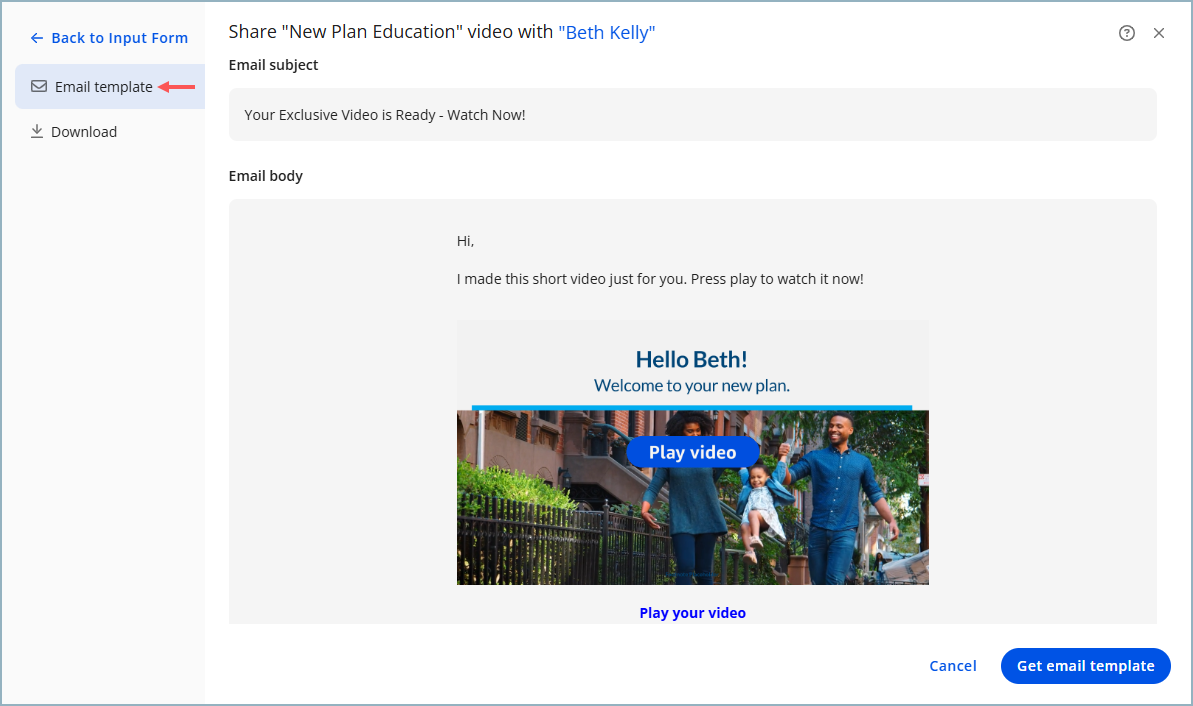Click the back arrow next to Input Form
The image size is (1193, 706).
click(36, 37)
